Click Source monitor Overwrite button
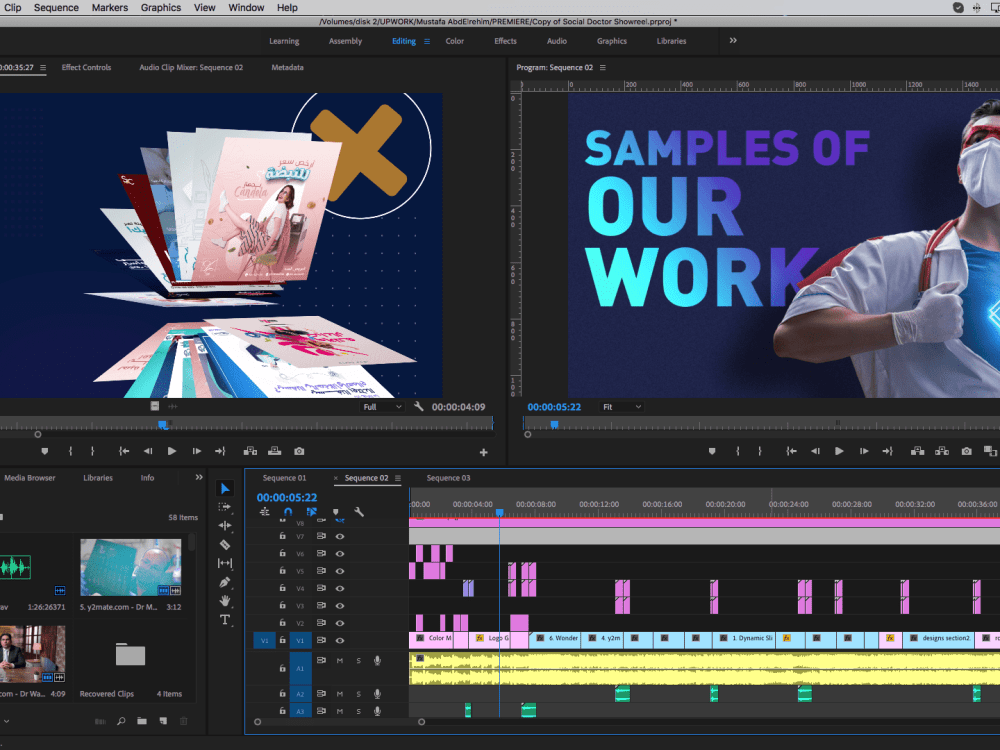This screenshot has height=750, width=1000. point(274,451)
